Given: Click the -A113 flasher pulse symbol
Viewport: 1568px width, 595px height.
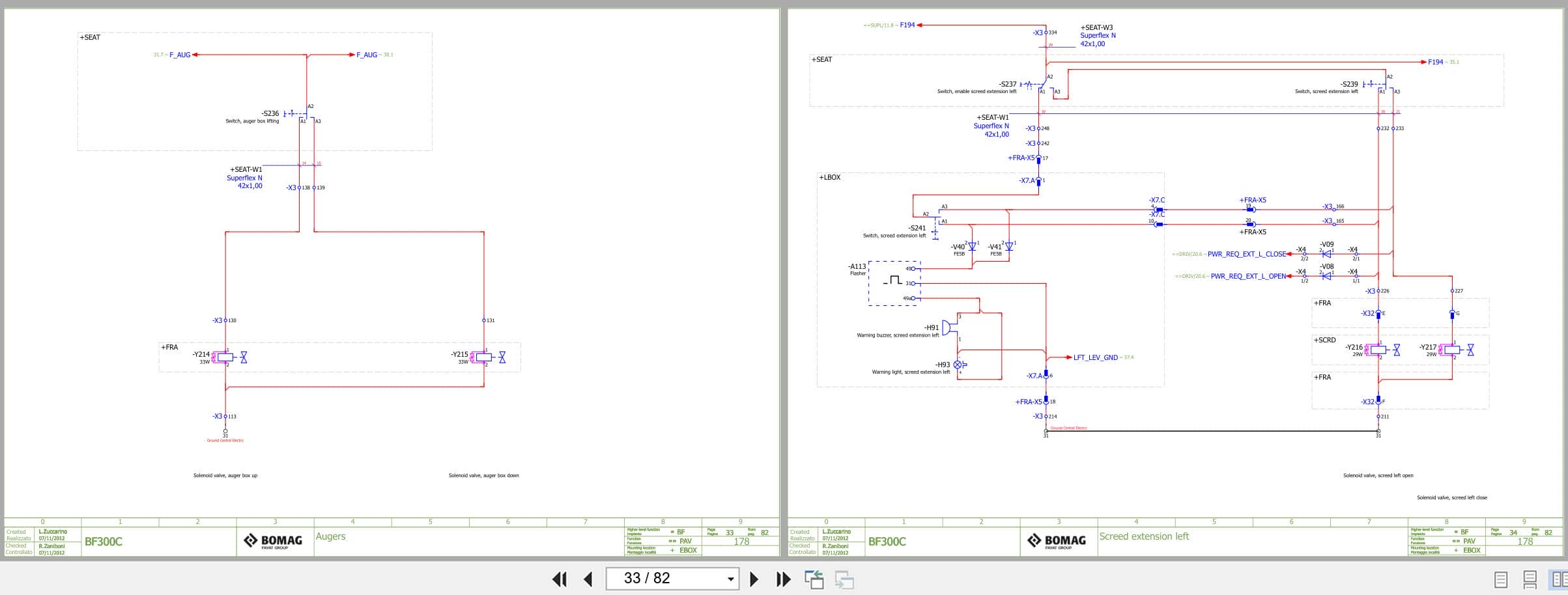Looking at the screenshot, I should pos(892,281).
